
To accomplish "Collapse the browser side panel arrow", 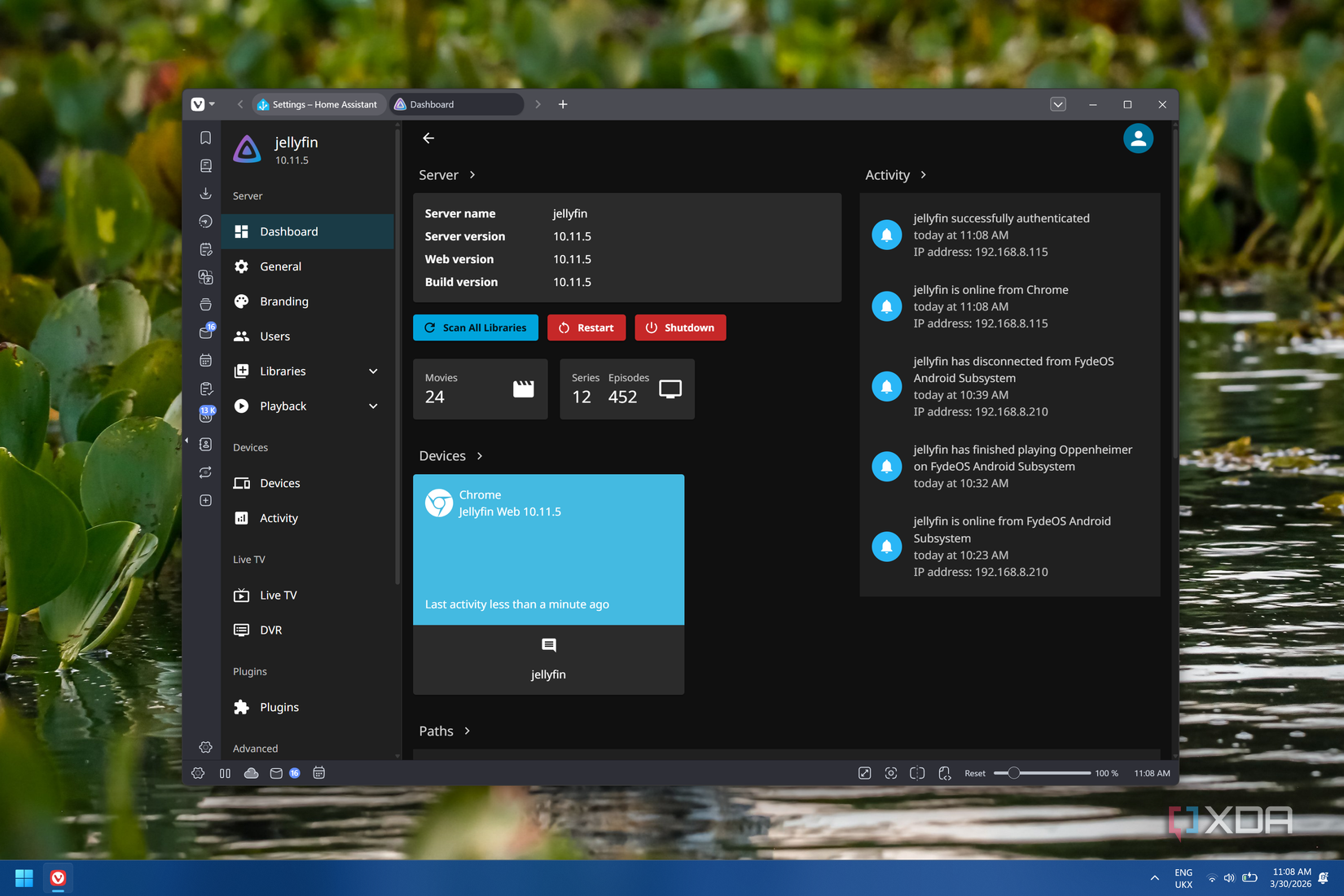I will coord(186,440).
